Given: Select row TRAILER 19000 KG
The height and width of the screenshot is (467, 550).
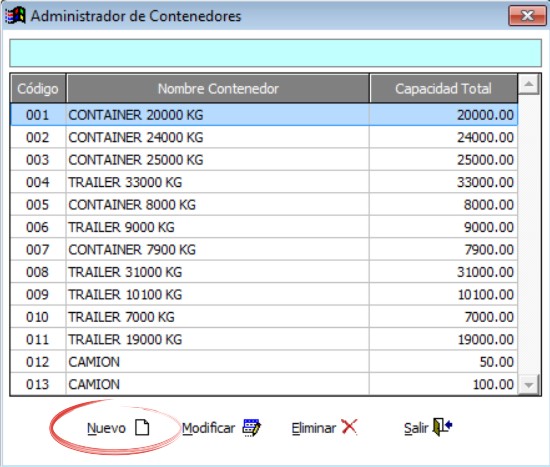Looking at the screenshot, I should coord(264,339).
